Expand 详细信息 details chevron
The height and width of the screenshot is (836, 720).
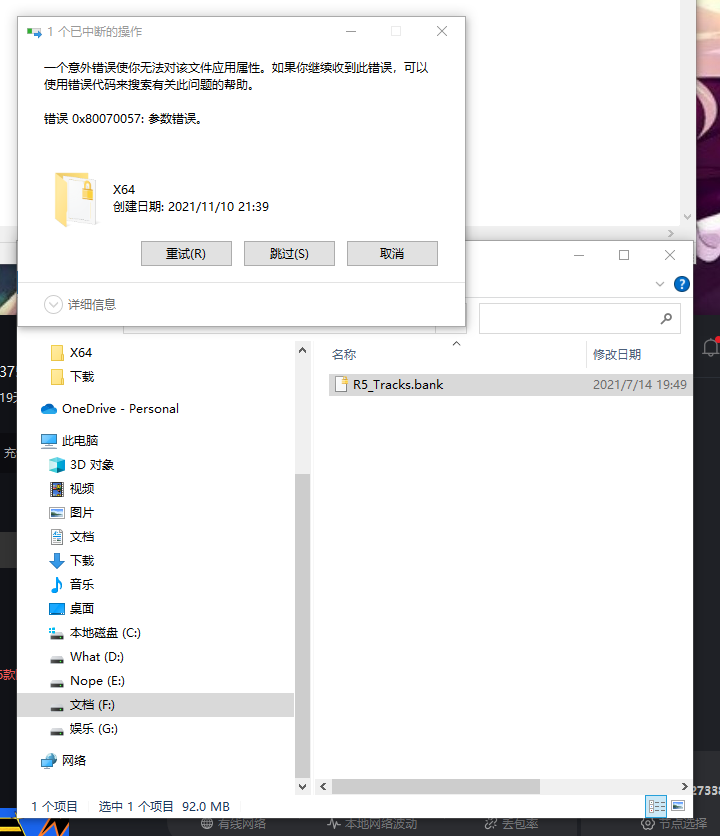[53, 304]
